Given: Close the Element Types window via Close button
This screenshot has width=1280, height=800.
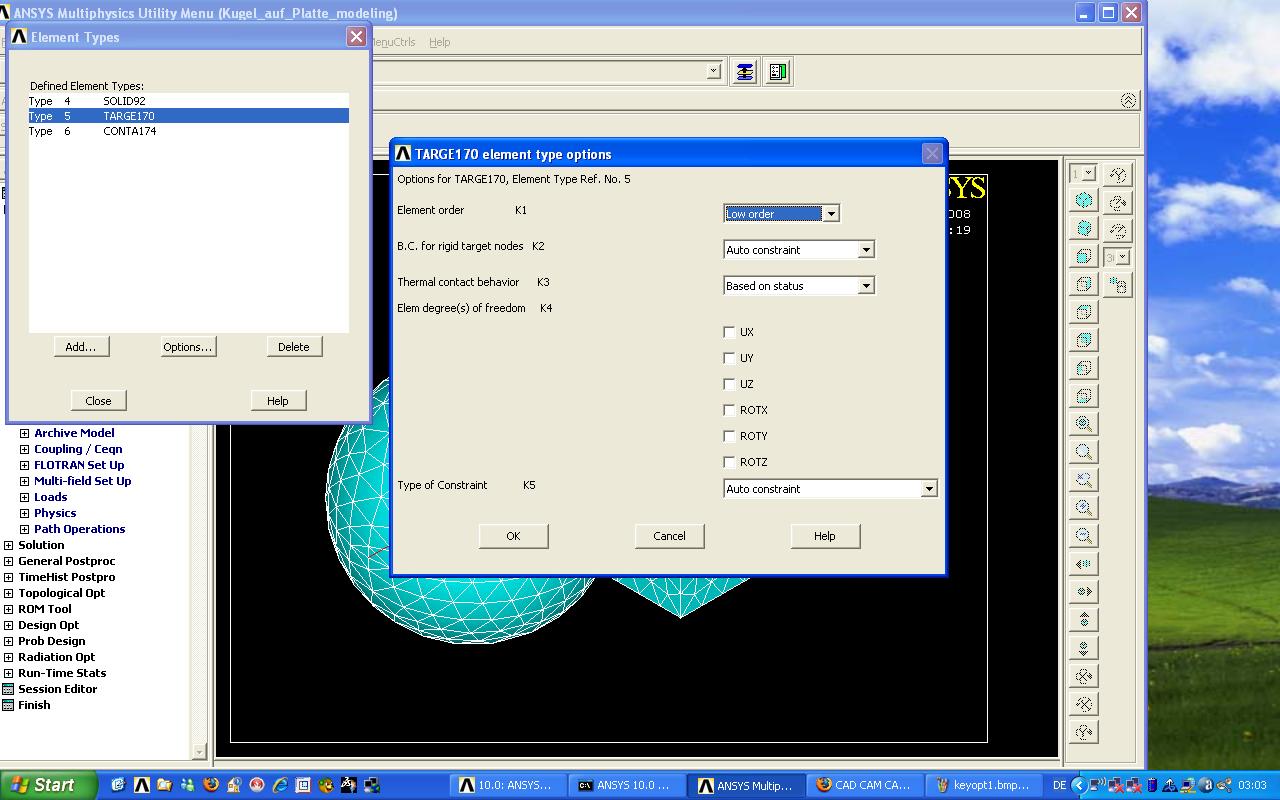Looking at the screenshot, I should (98, 401).
